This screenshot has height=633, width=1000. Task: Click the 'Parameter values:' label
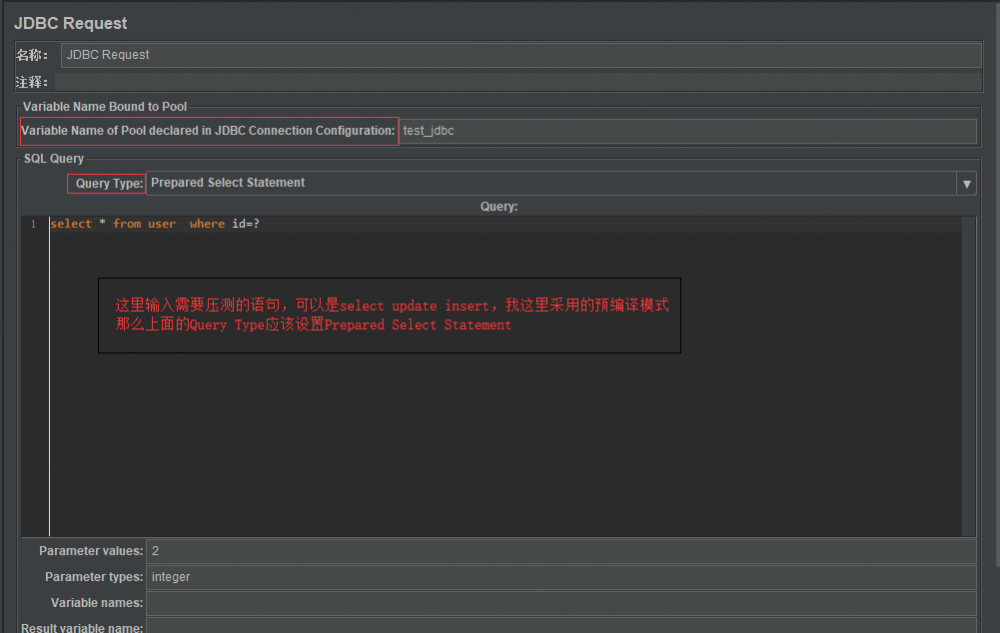tap(91, 551)
